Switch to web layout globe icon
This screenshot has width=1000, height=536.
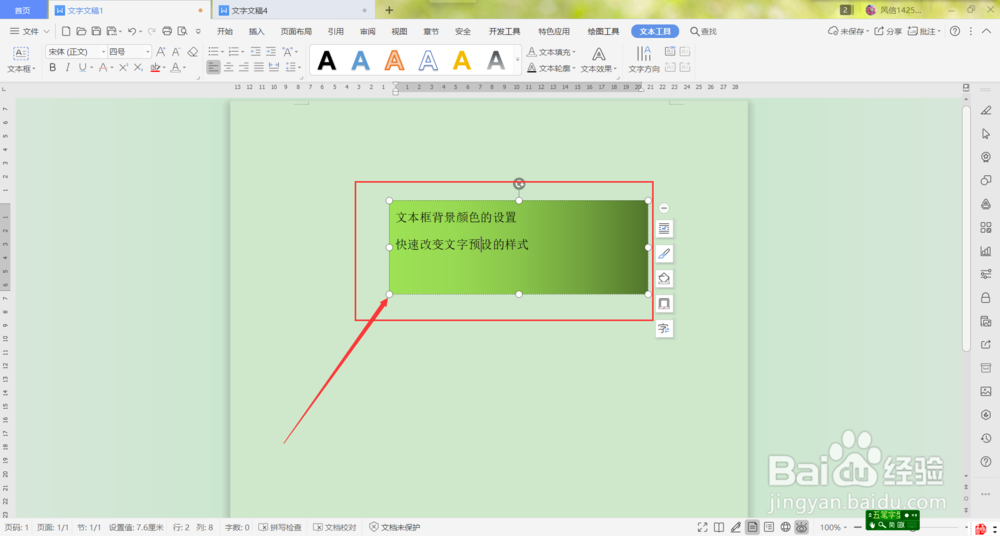786,527
